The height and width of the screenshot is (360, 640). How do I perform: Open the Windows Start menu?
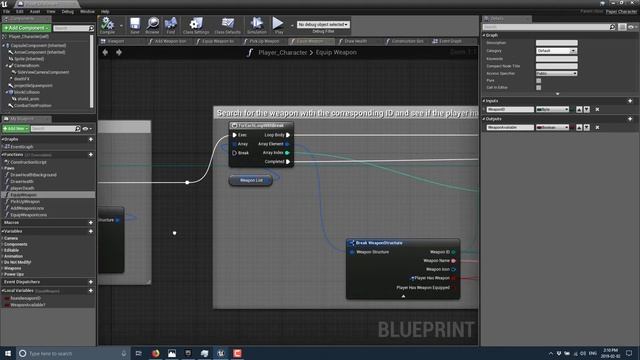8,353
